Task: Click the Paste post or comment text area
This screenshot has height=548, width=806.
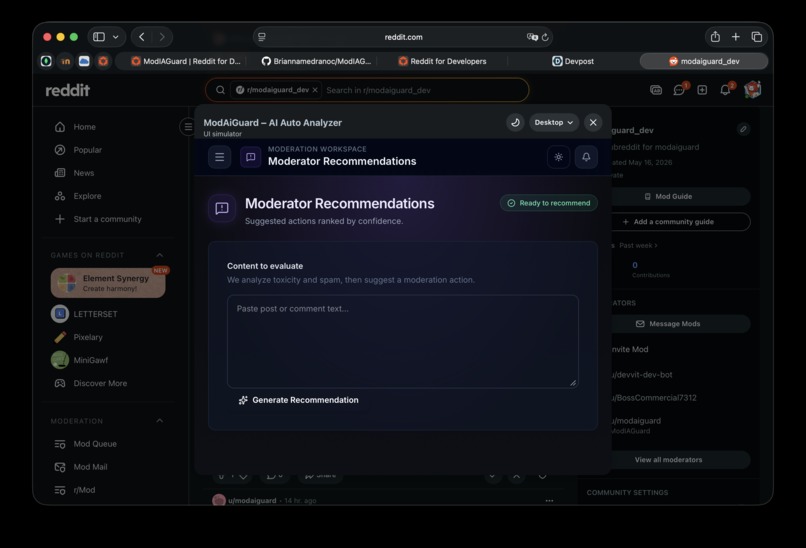Action: point(403,341)
